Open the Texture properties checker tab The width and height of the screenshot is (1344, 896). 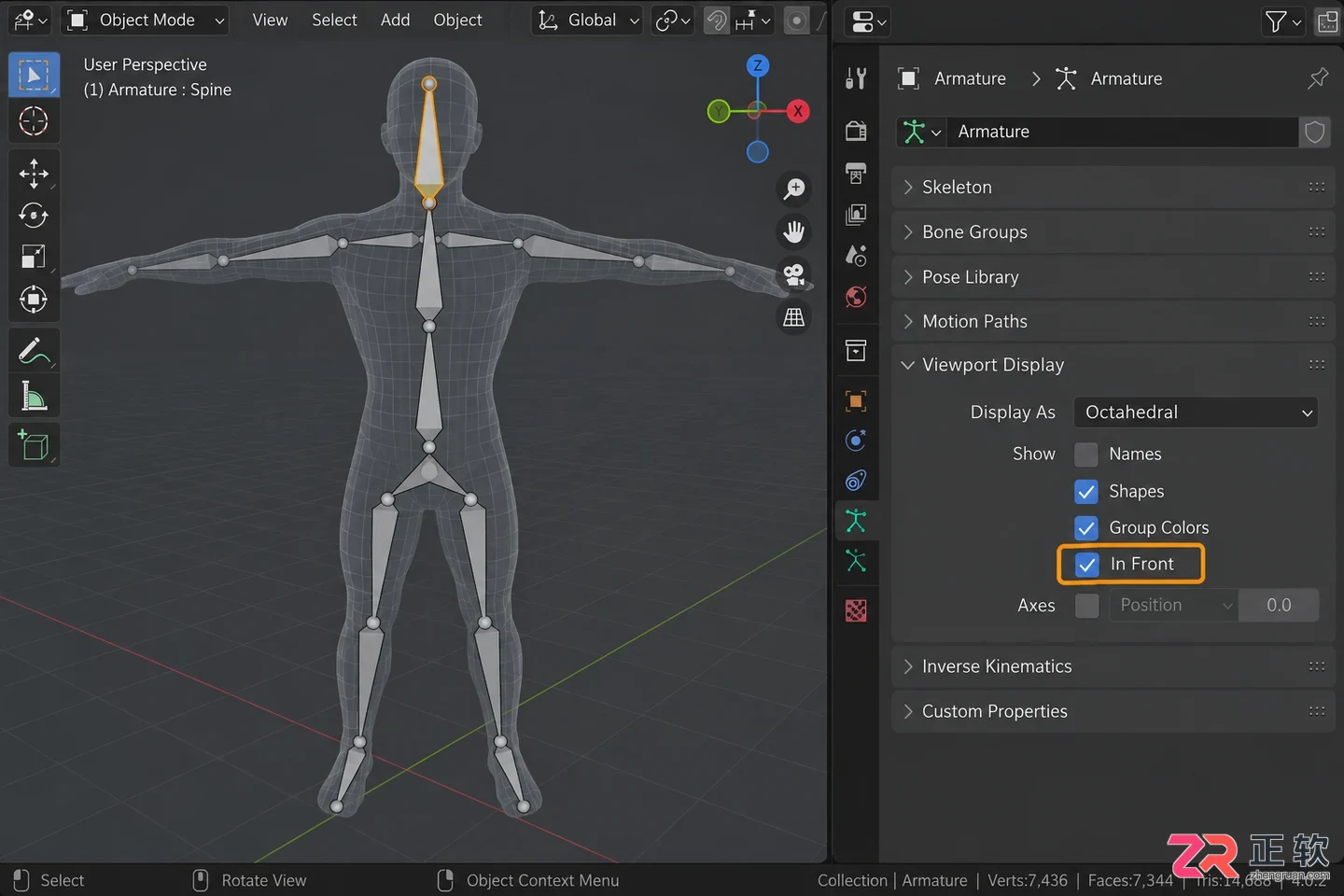point(856,610)
